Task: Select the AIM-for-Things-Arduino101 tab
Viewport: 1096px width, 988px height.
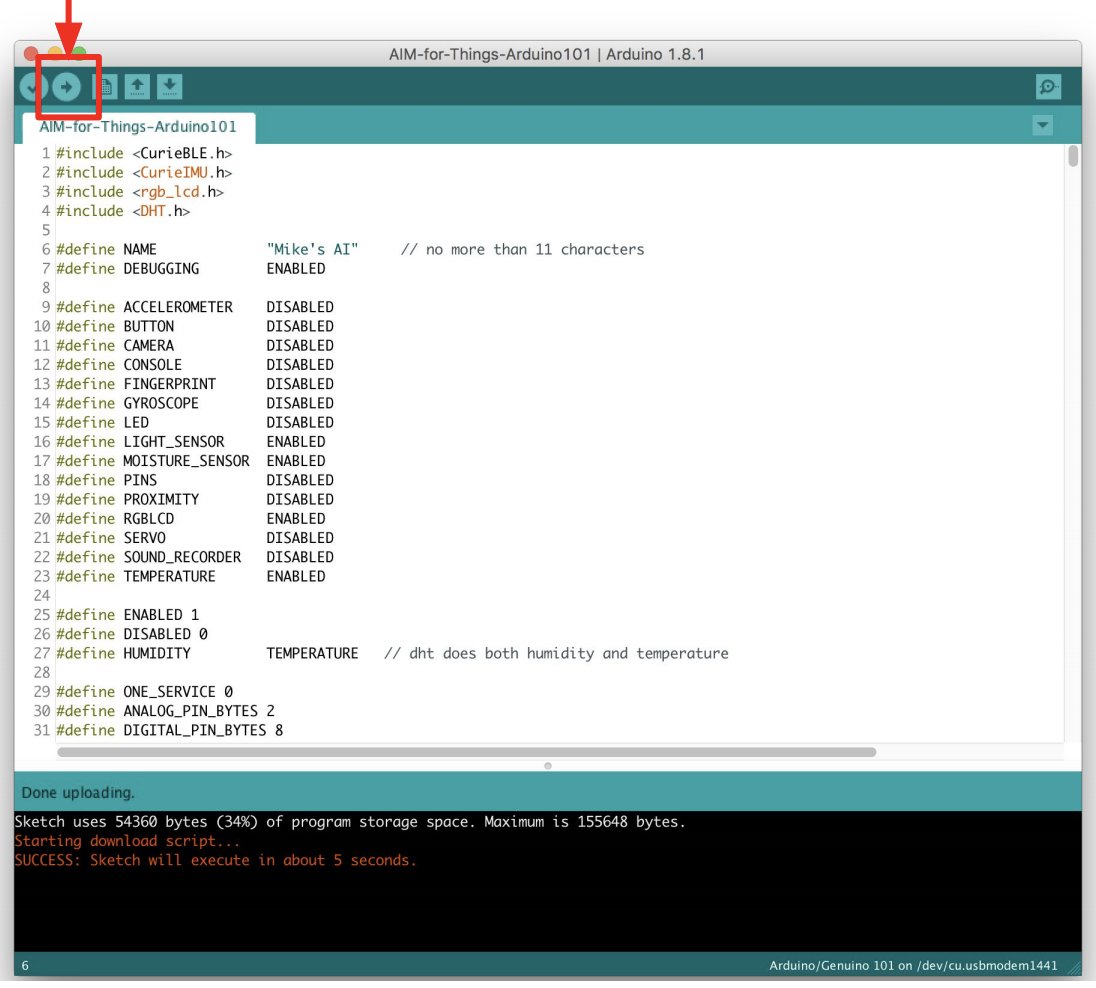Action: [x=138, y=127]
